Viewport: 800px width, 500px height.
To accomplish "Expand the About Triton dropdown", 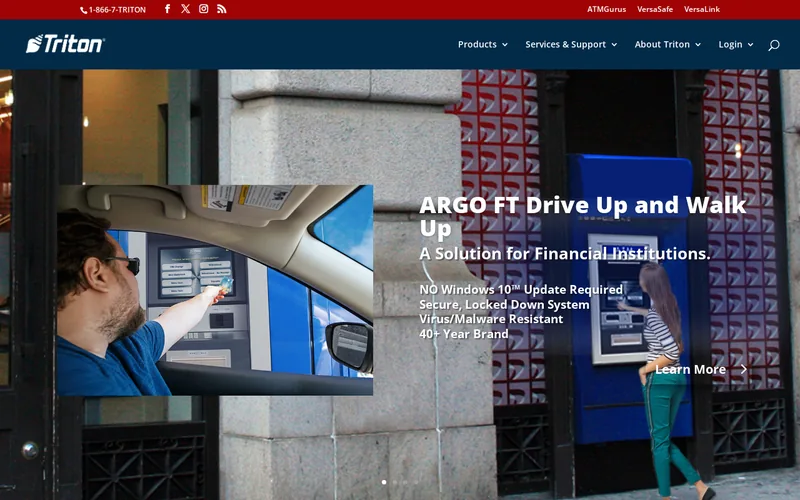I will click(x=668, y=44).
